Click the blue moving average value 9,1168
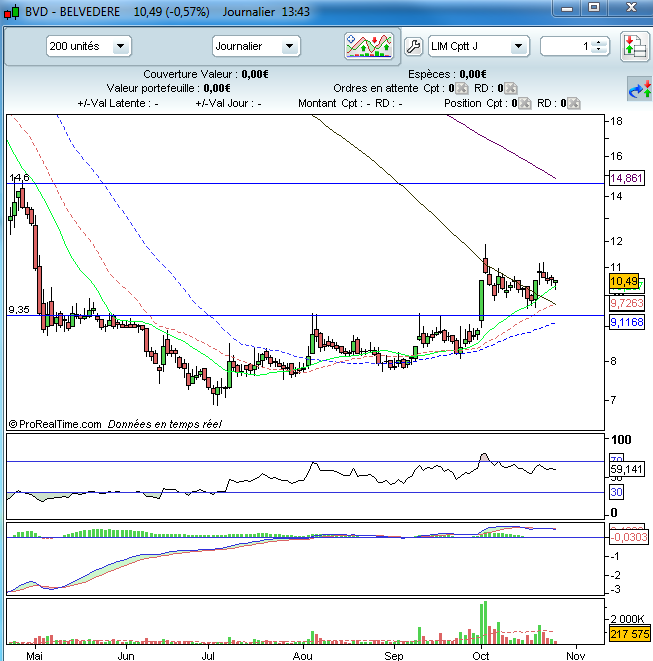This screenshot has width=653, height=661. click(627, 322)
